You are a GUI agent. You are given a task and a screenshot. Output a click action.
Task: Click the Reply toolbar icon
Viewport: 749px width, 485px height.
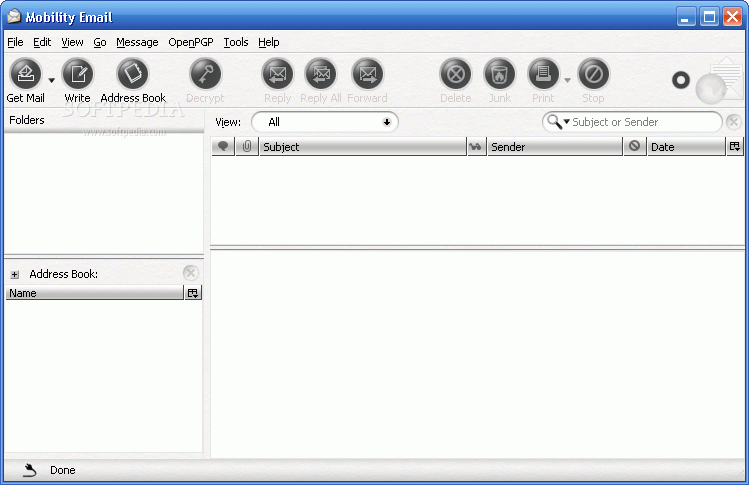pos(278,74)
